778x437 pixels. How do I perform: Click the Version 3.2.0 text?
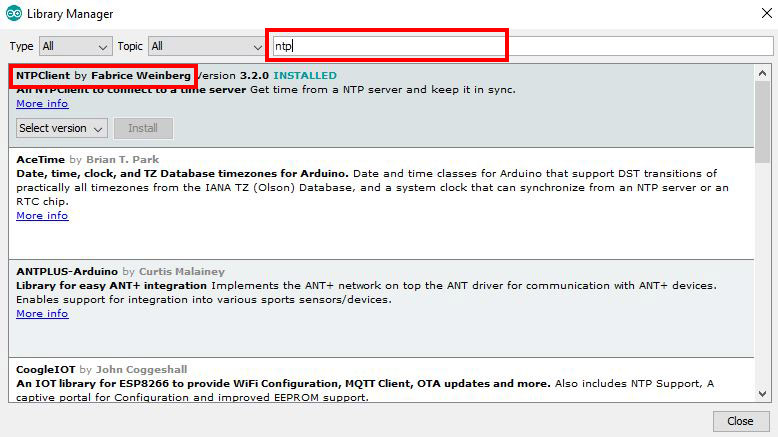(233, 75)
